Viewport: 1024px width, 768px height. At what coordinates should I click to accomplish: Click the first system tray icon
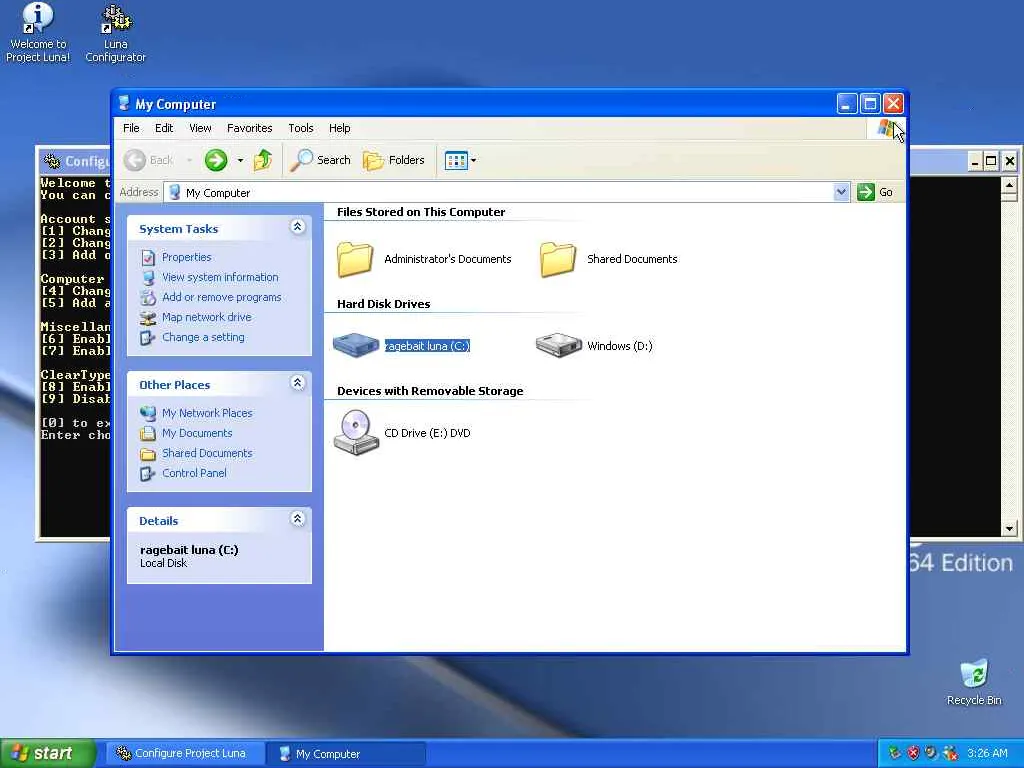tap(895, 753)
